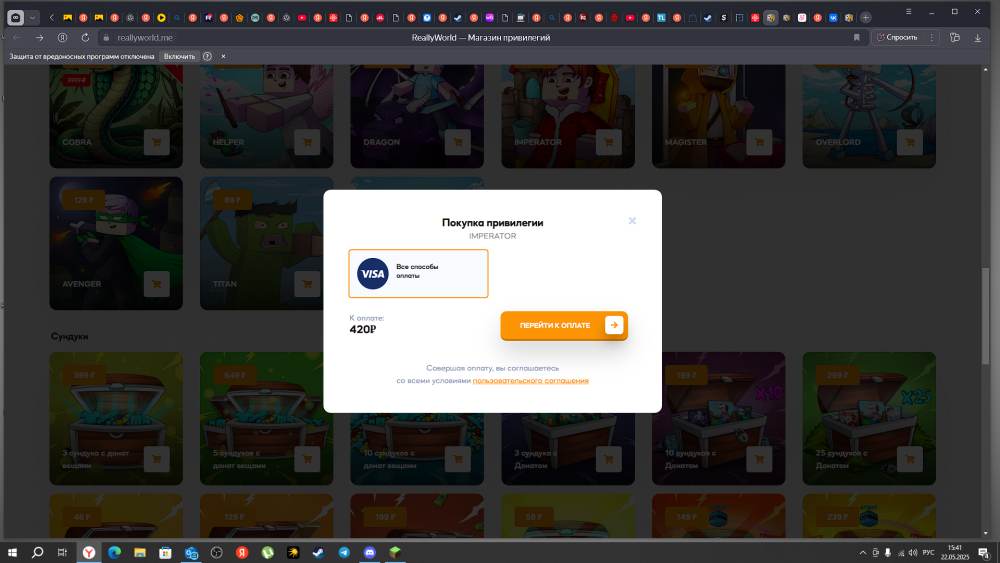This screenshot has width=1000, height=563.
Task: Open a new browser tab
Action: click(865, 18)
